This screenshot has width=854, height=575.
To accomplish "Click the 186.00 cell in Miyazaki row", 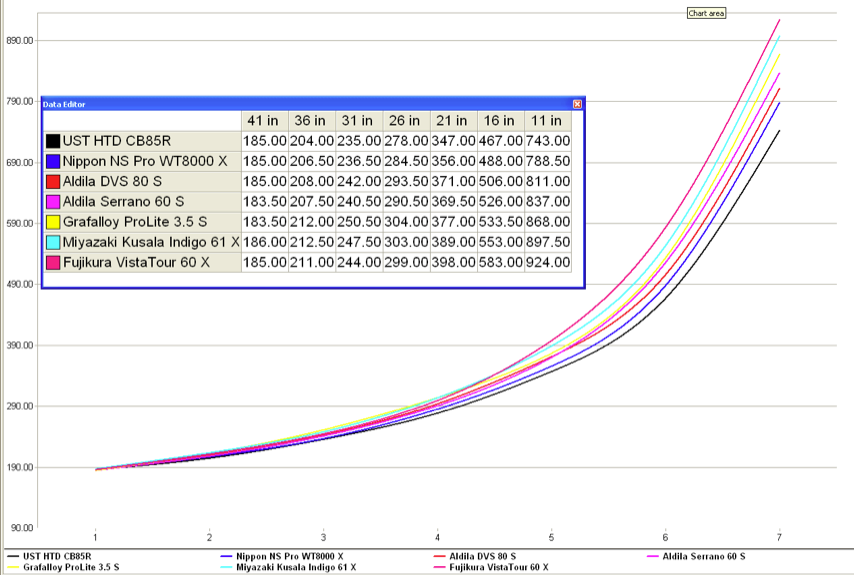I will point(265,242).
